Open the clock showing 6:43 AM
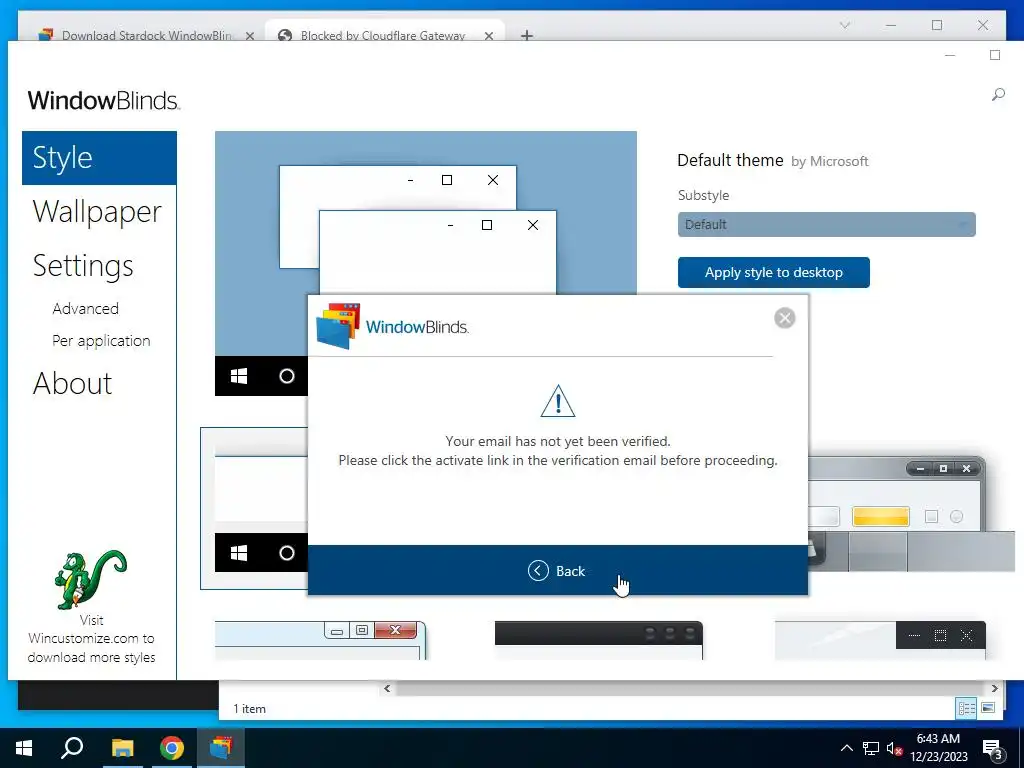 click(x=938, y=748)
